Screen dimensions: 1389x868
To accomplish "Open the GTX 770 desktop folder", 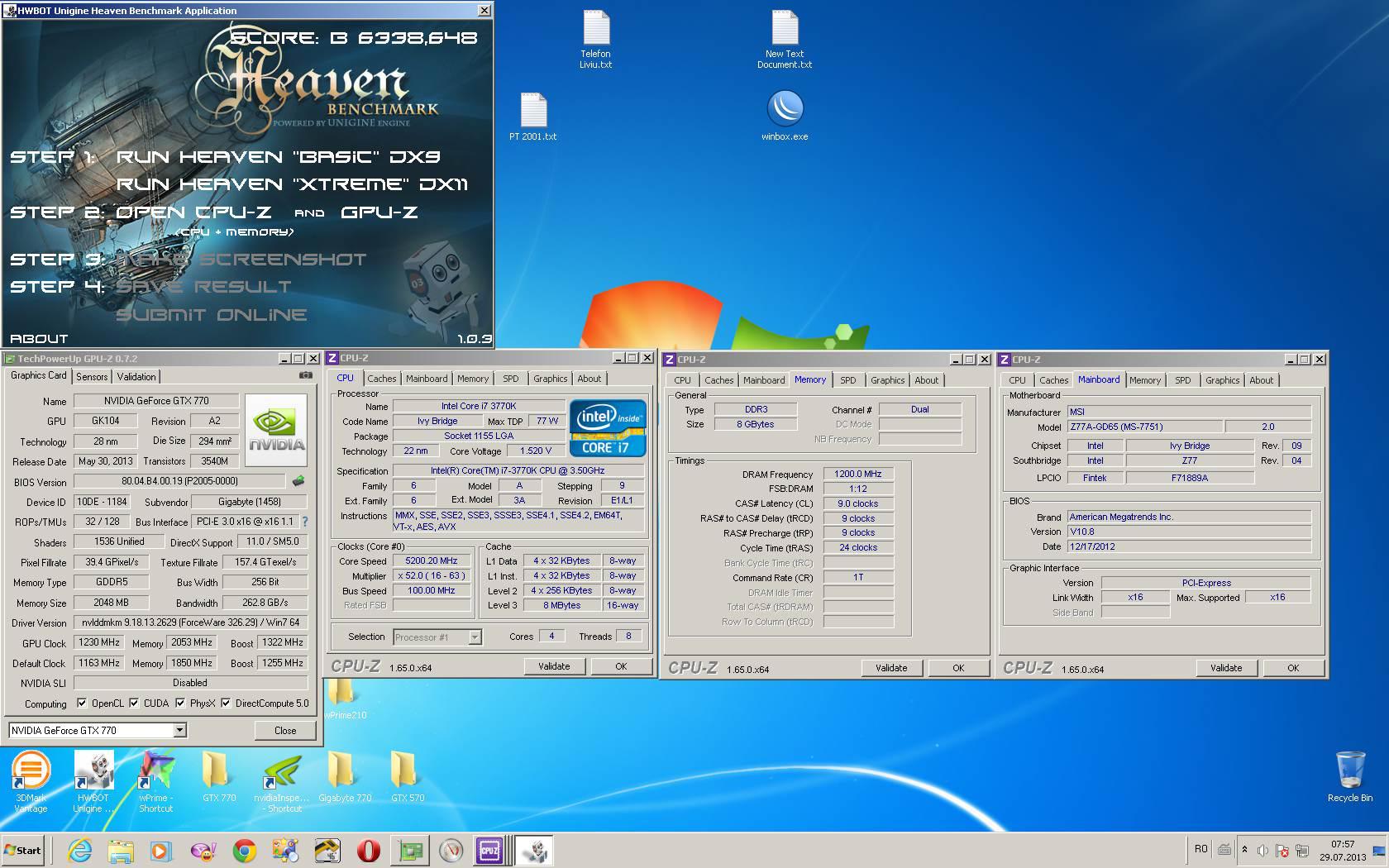I will point(219,776).
